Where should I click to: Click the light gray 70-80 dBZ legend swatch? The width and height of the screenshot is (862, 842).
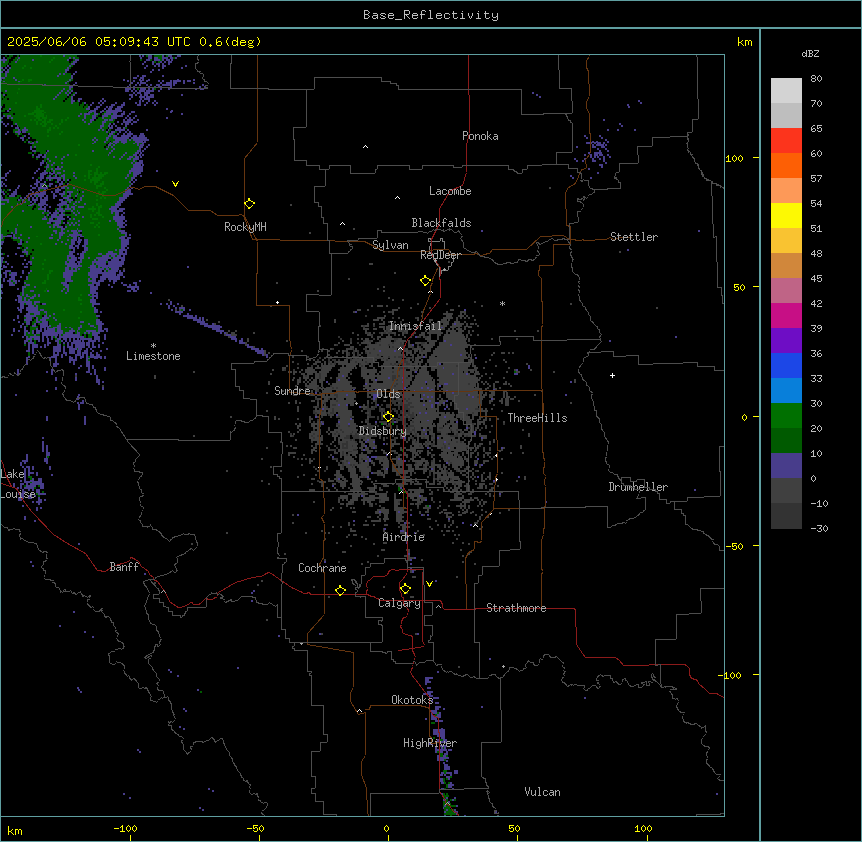coord(786,91)
